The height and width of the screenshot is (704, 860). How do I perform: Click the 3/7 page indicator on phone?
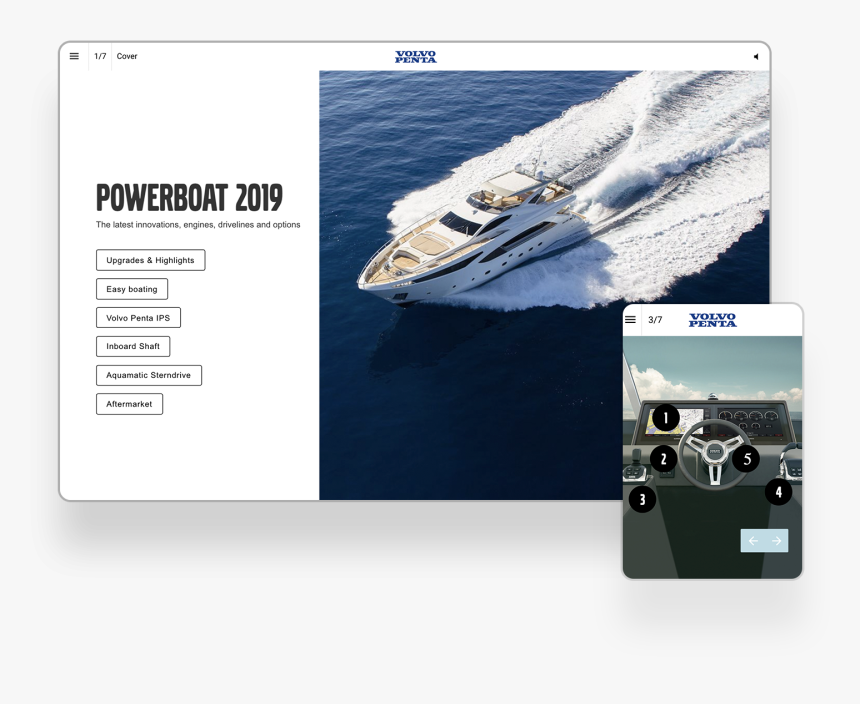point(655,320)
